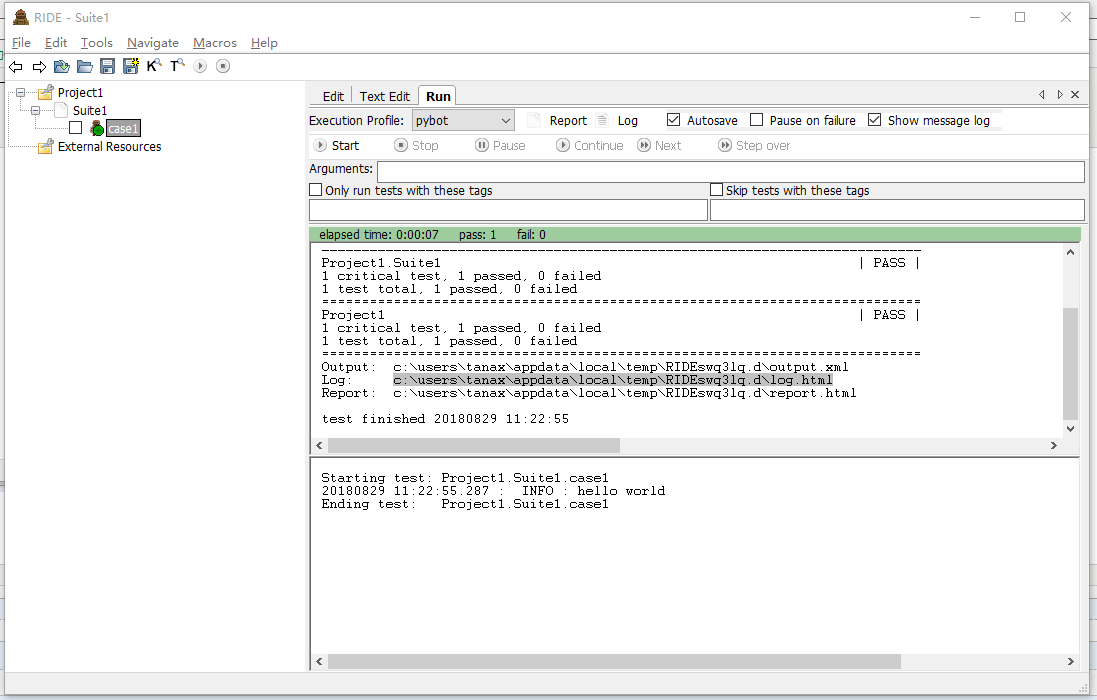Click the 'hello world' INFO log line
The image size is (1097, 700).
(493, 491)
